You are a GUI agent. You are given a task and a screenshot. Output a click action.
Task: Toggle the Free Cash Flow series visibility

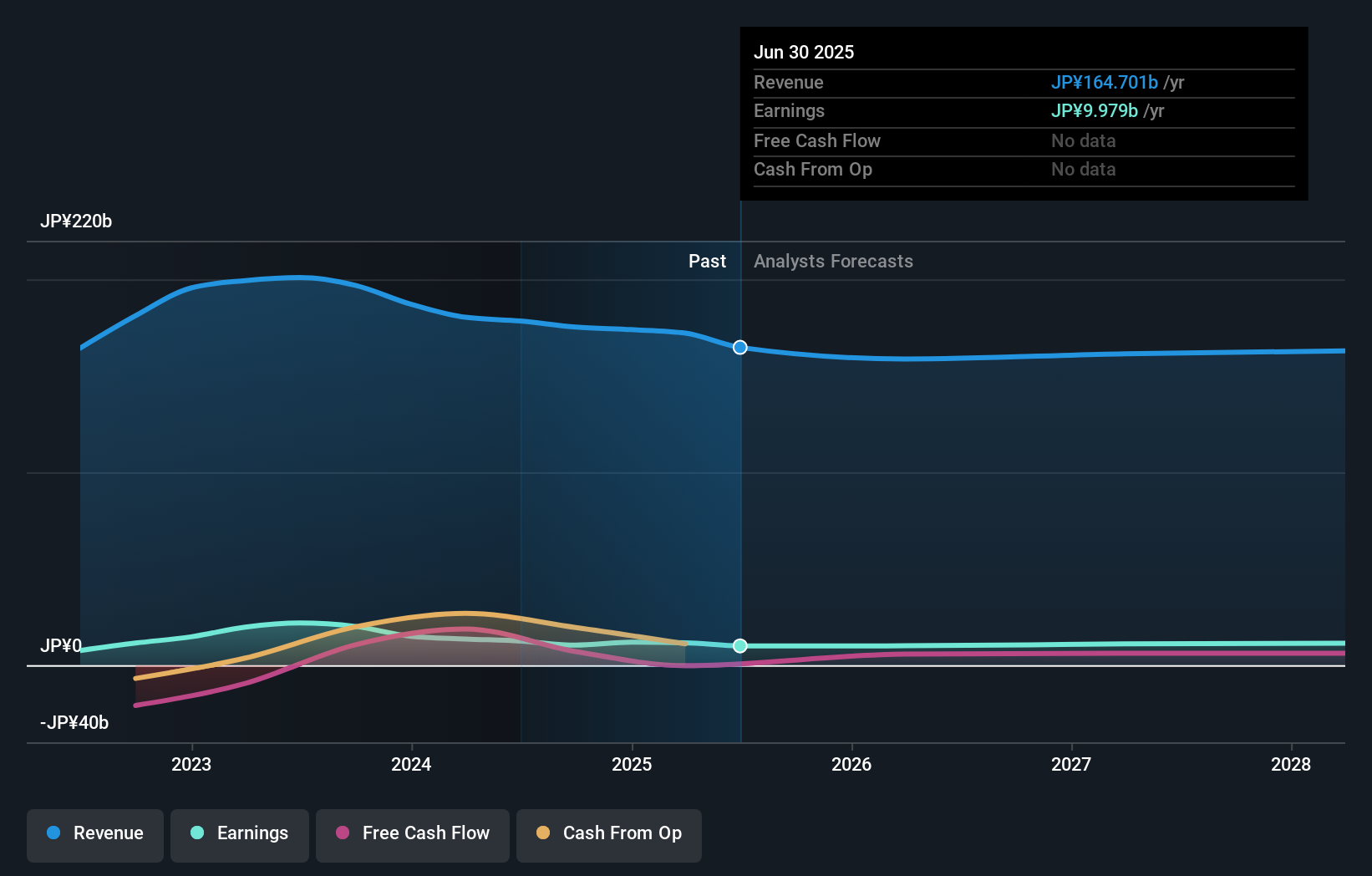pos(412,835)
